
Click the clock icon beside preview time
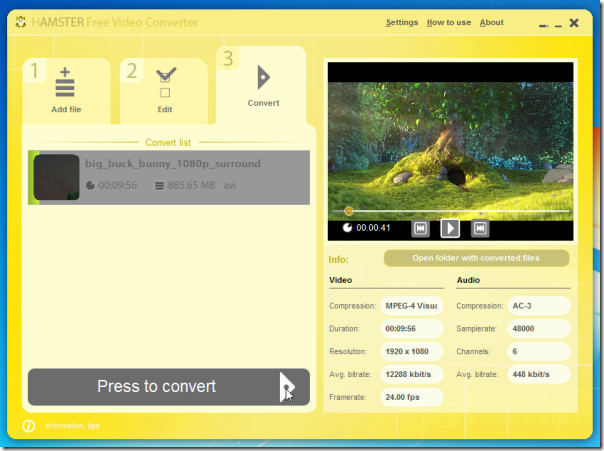[347, 228]
